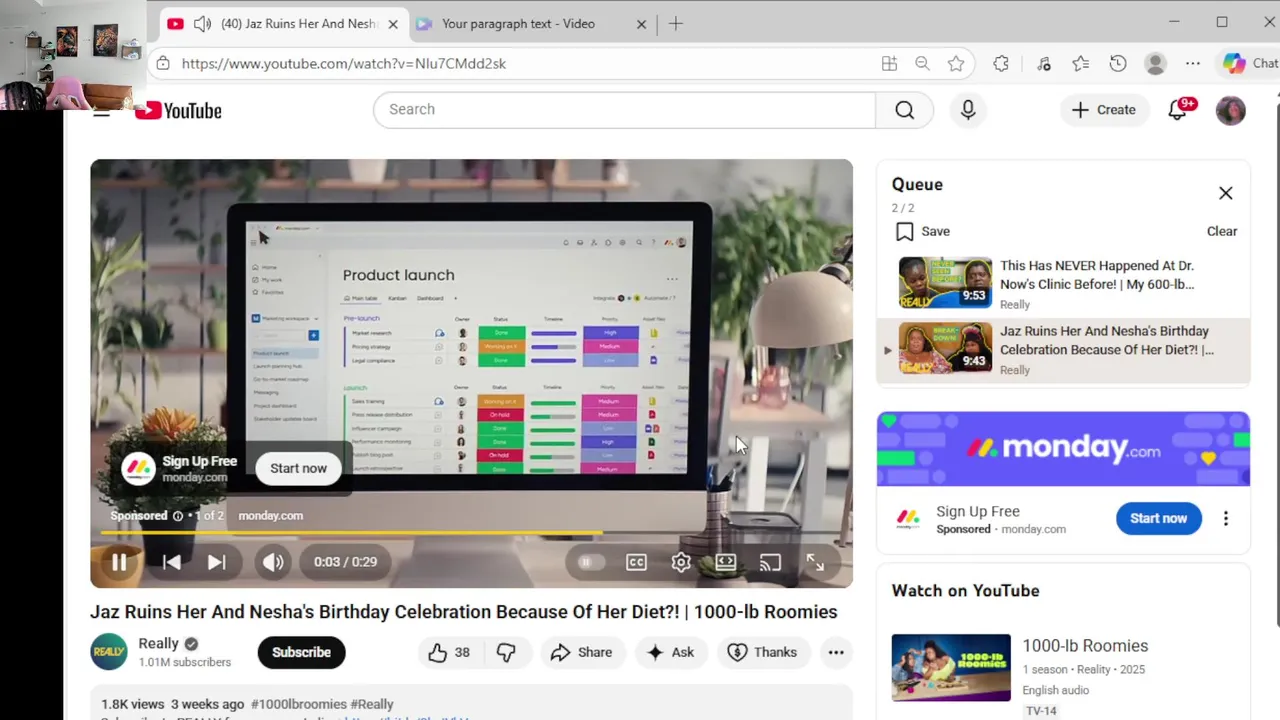
Task: Share this video
Action: pyautogui.click(x=581, y=652)
